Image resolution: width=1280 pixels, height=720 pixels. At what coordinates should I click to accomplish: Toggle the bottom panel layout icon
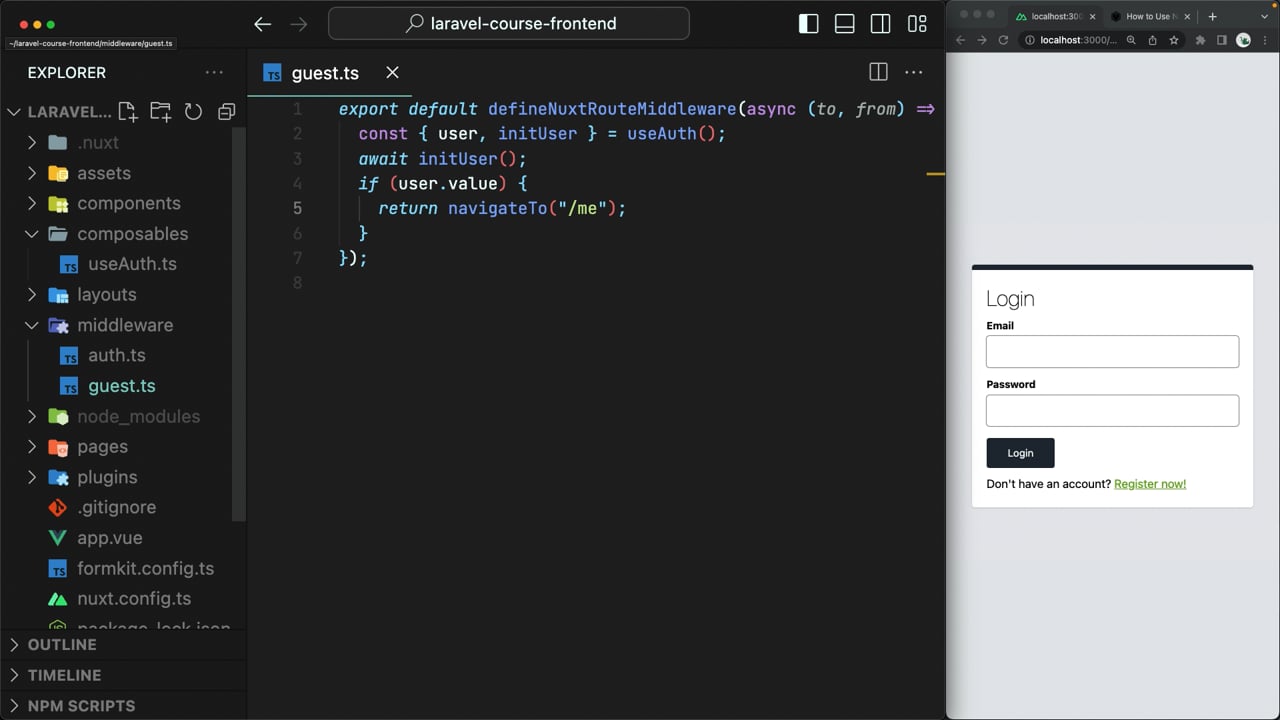845,24
